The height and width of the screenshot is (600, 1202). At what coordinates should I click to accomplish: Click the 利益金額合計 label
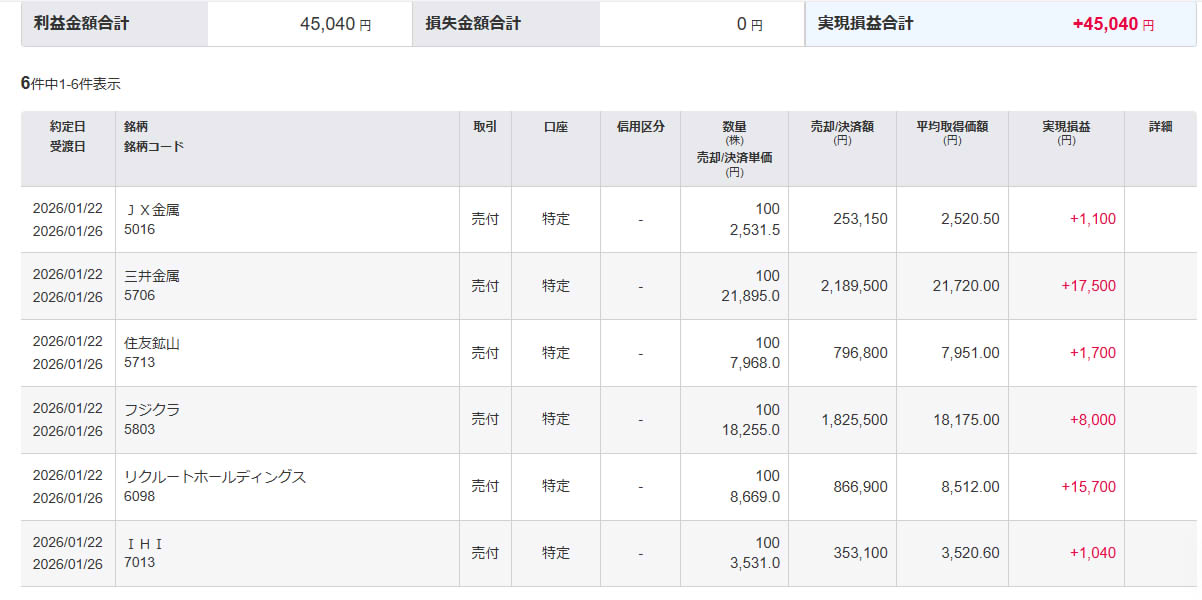coord(81,23)
